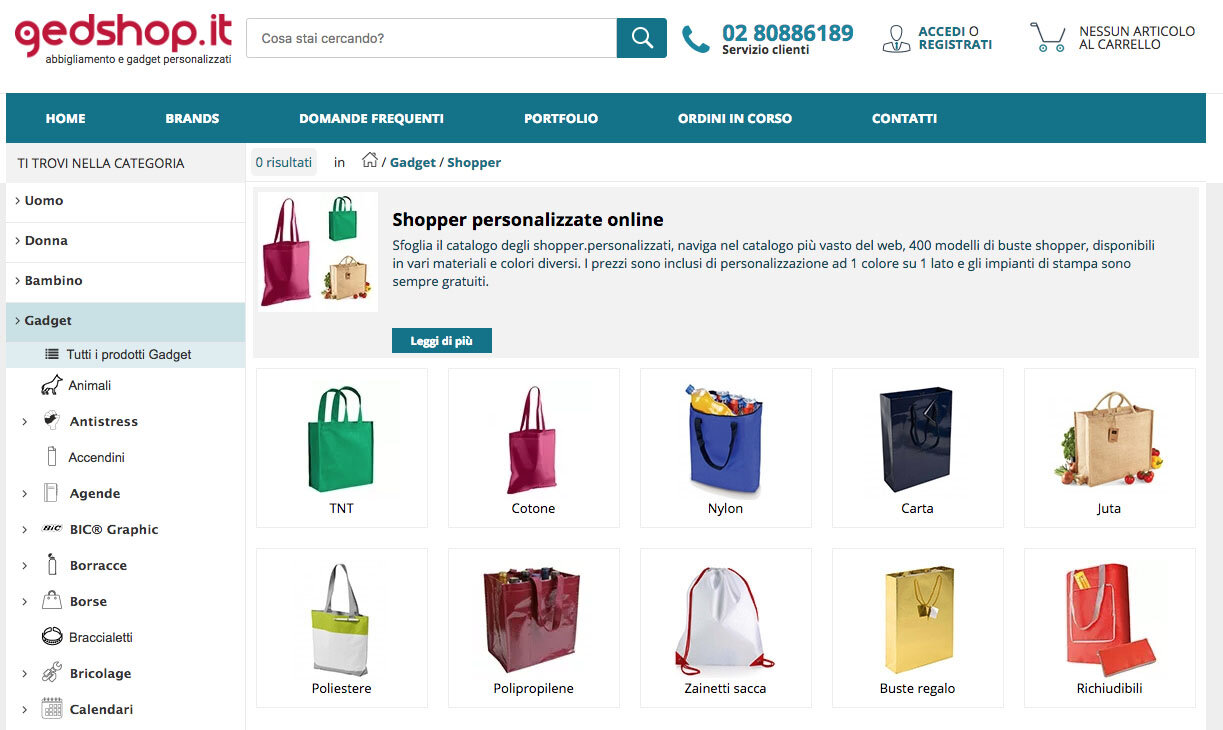
Task: Click the Accendini lighter icon
Action: [52, 457]
